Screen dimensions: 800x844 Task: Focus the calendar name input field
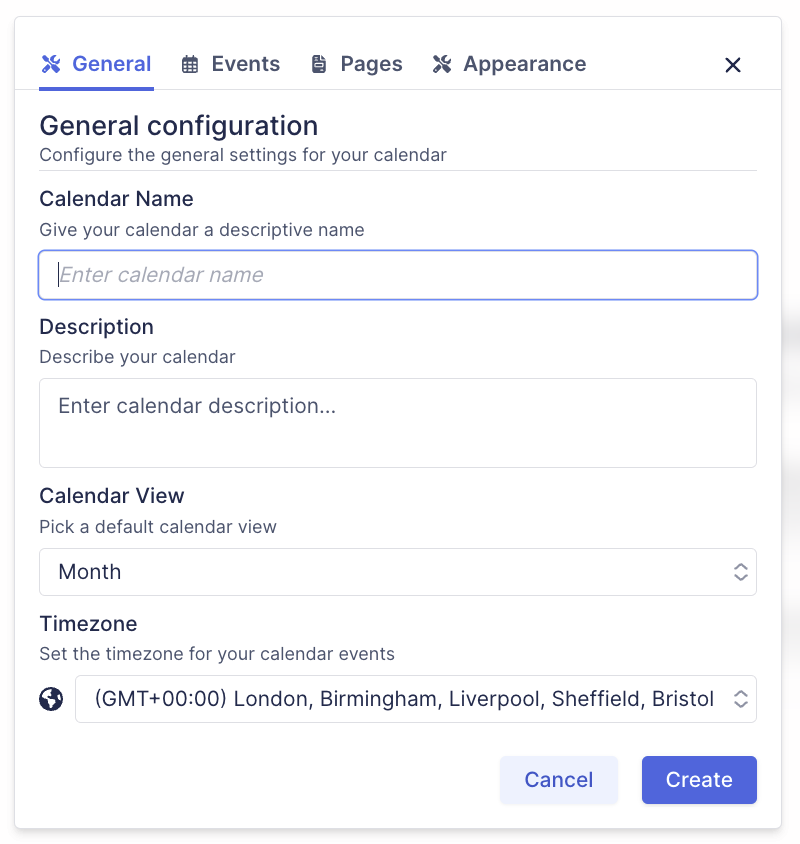point(398,275)
